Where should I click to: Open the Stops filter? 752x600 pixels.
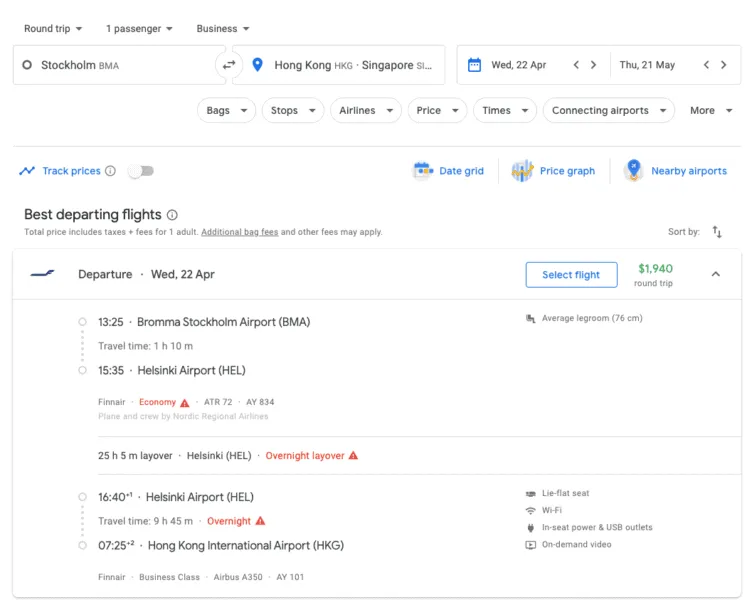293,110
